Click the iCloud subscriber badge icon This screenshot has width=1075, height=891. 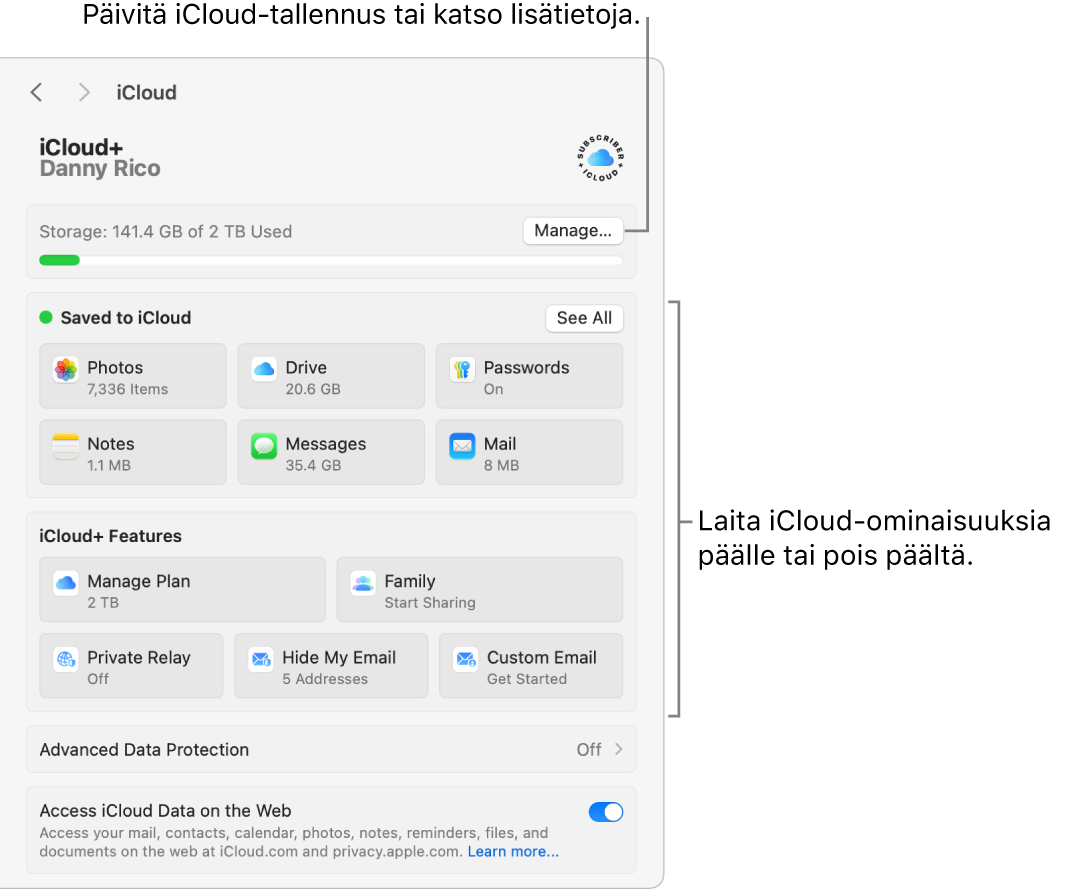(600, 158)
